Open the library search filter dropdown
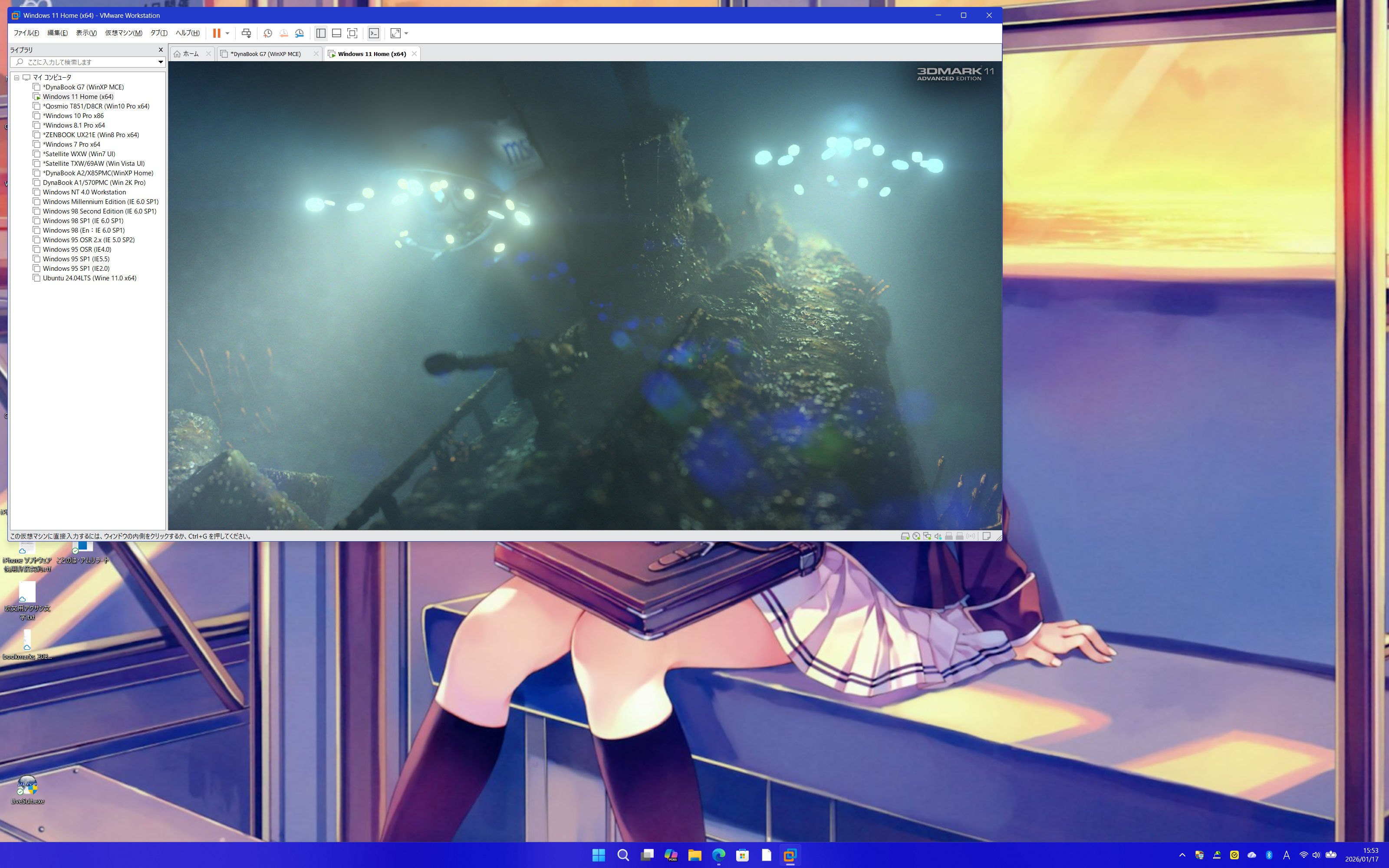Viewport: 1389px width, 868px height. (x=160, y=62)
